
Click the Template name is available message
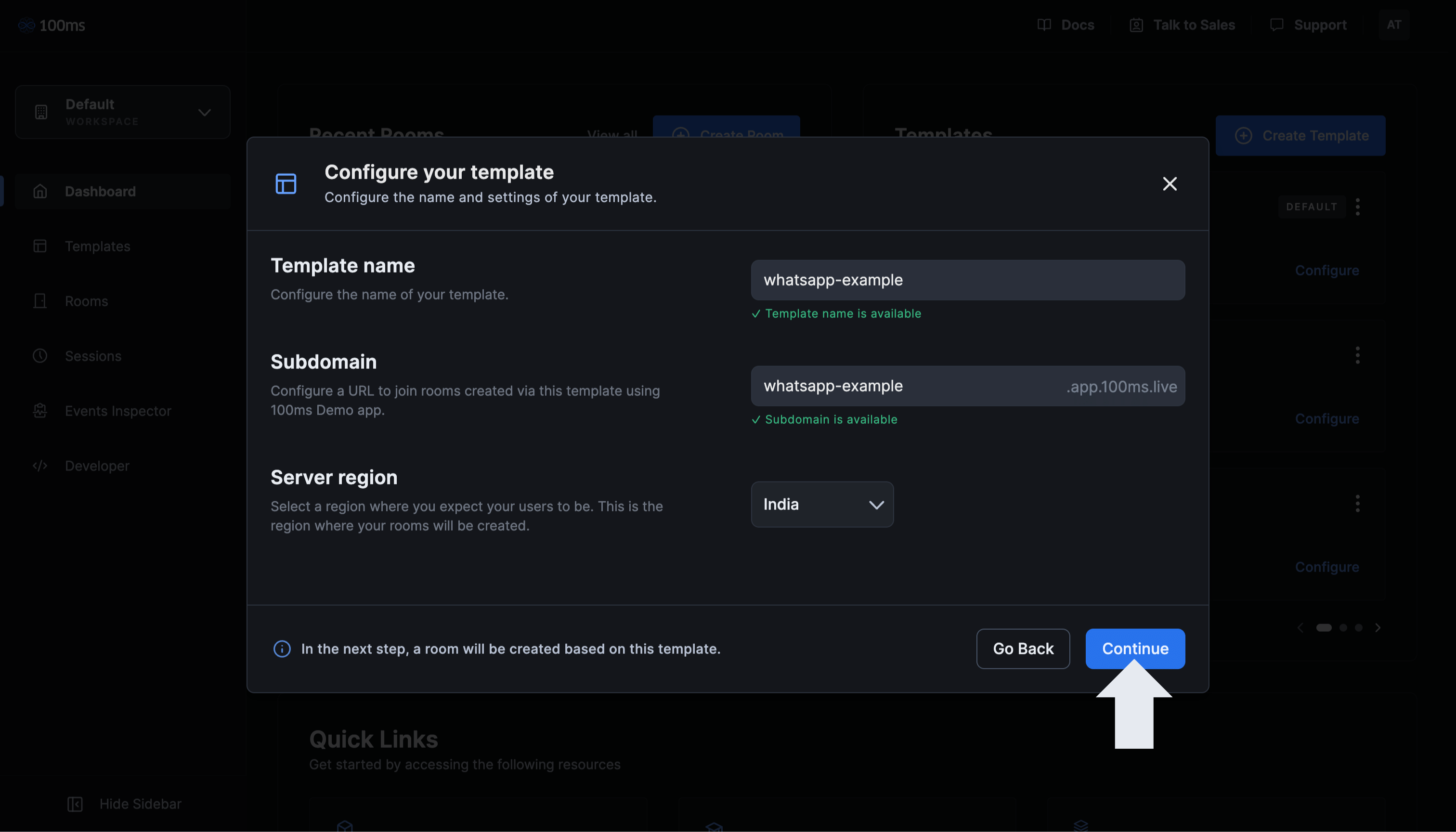click(x=836, y=313)
